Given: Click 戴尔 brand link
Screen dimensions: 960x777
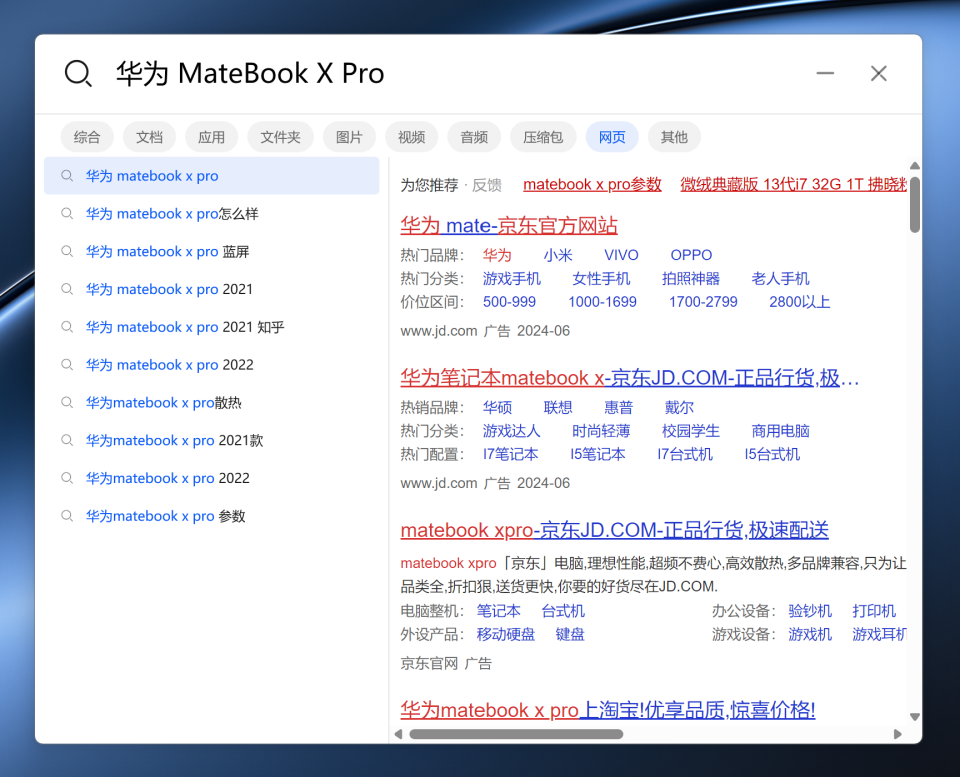Looking at the screenshot, I should [x=679, y=407].
